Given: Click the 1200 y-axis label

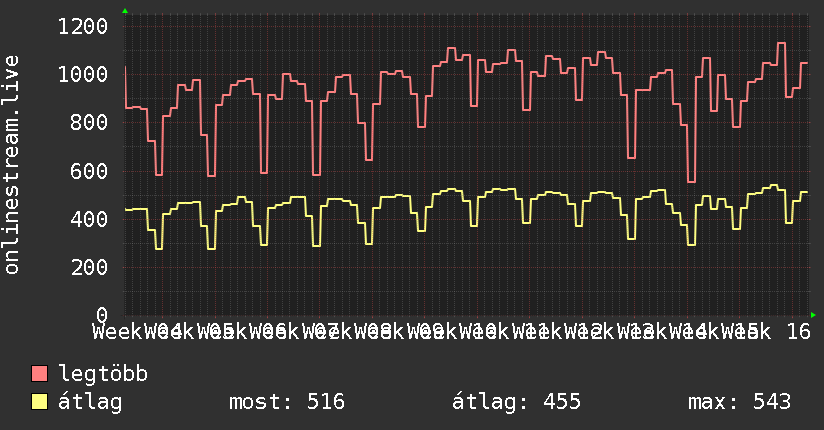Looking at the screenshot, I should click(83, 26).
